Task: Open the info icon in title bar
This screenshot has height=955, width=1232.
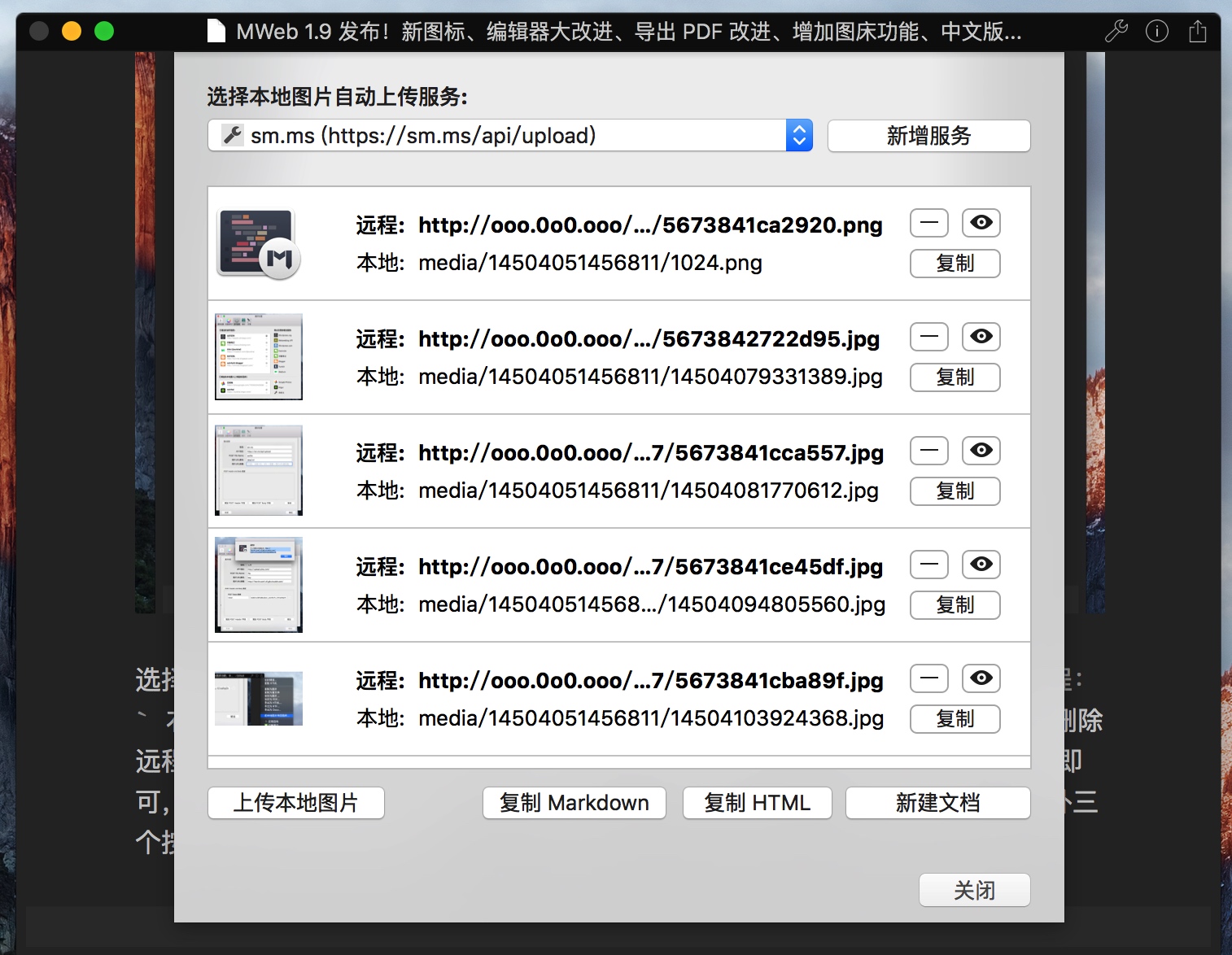Action: click(1156, 32)
